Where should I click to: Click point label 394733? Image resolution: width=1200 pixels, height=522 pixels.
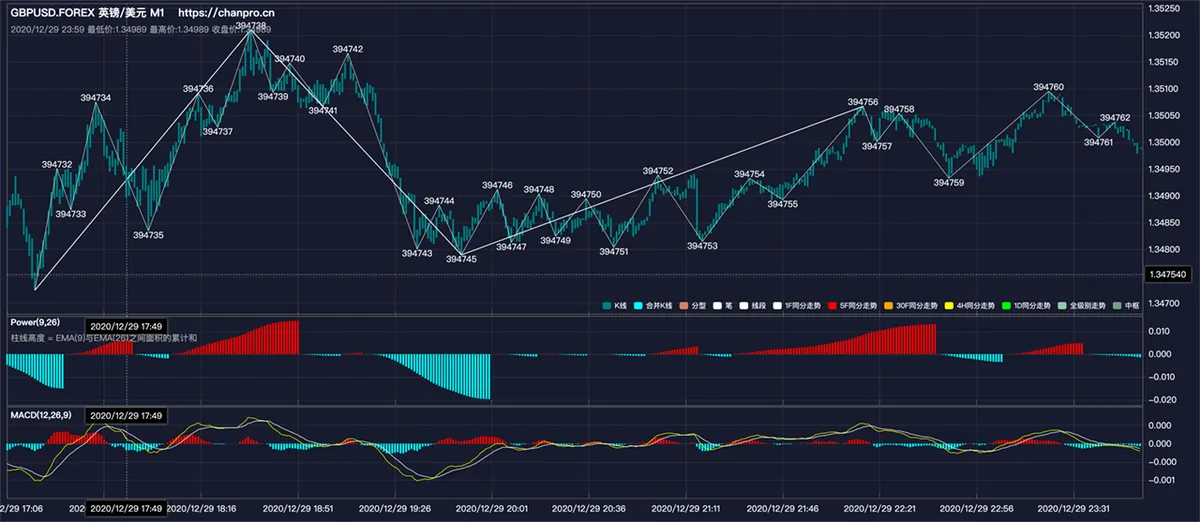click(70, 214)
